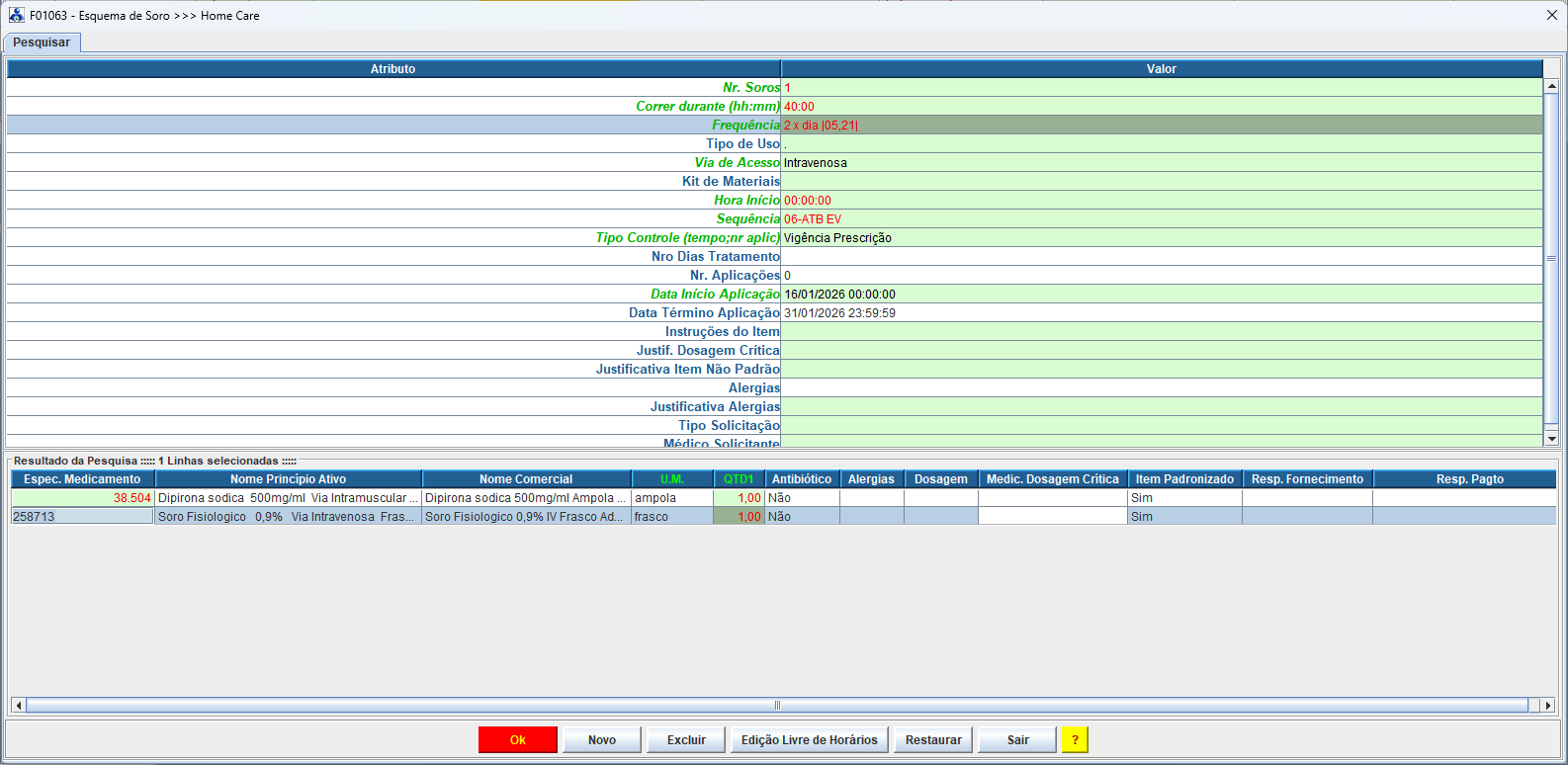Click the Sair button
This screenshot has width=1568, height=765.
coord(1017,740)
